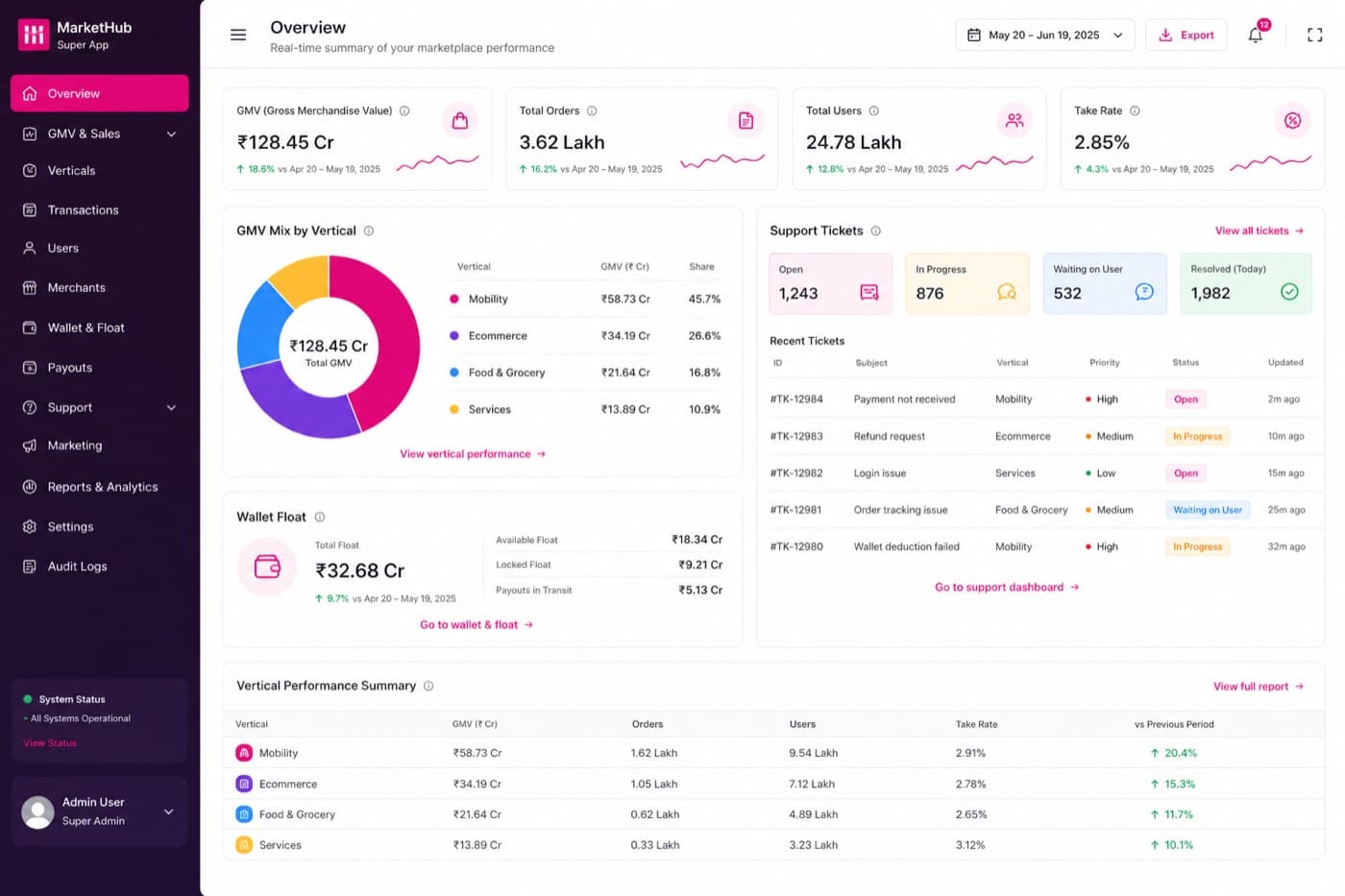Click the document icon on Total Orders card
Image resolution: width=1345 pixels, height=896 pixels.
pos(746,120)
